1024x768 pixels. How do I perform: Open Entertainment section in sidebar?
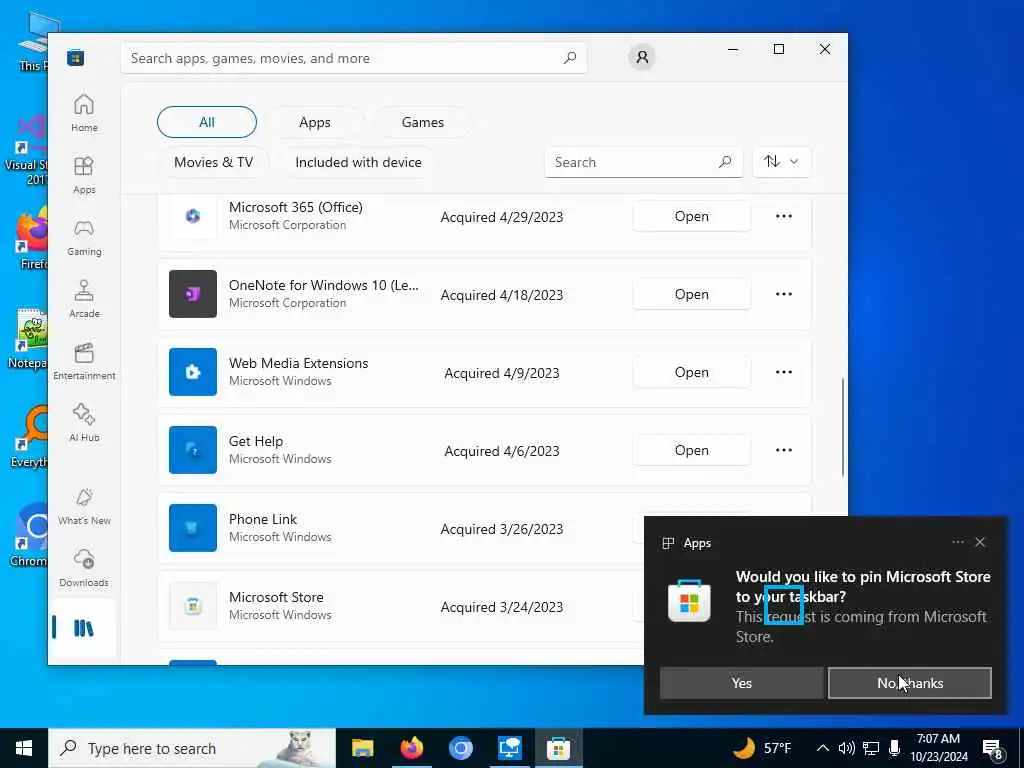click(x=84, y=361)
